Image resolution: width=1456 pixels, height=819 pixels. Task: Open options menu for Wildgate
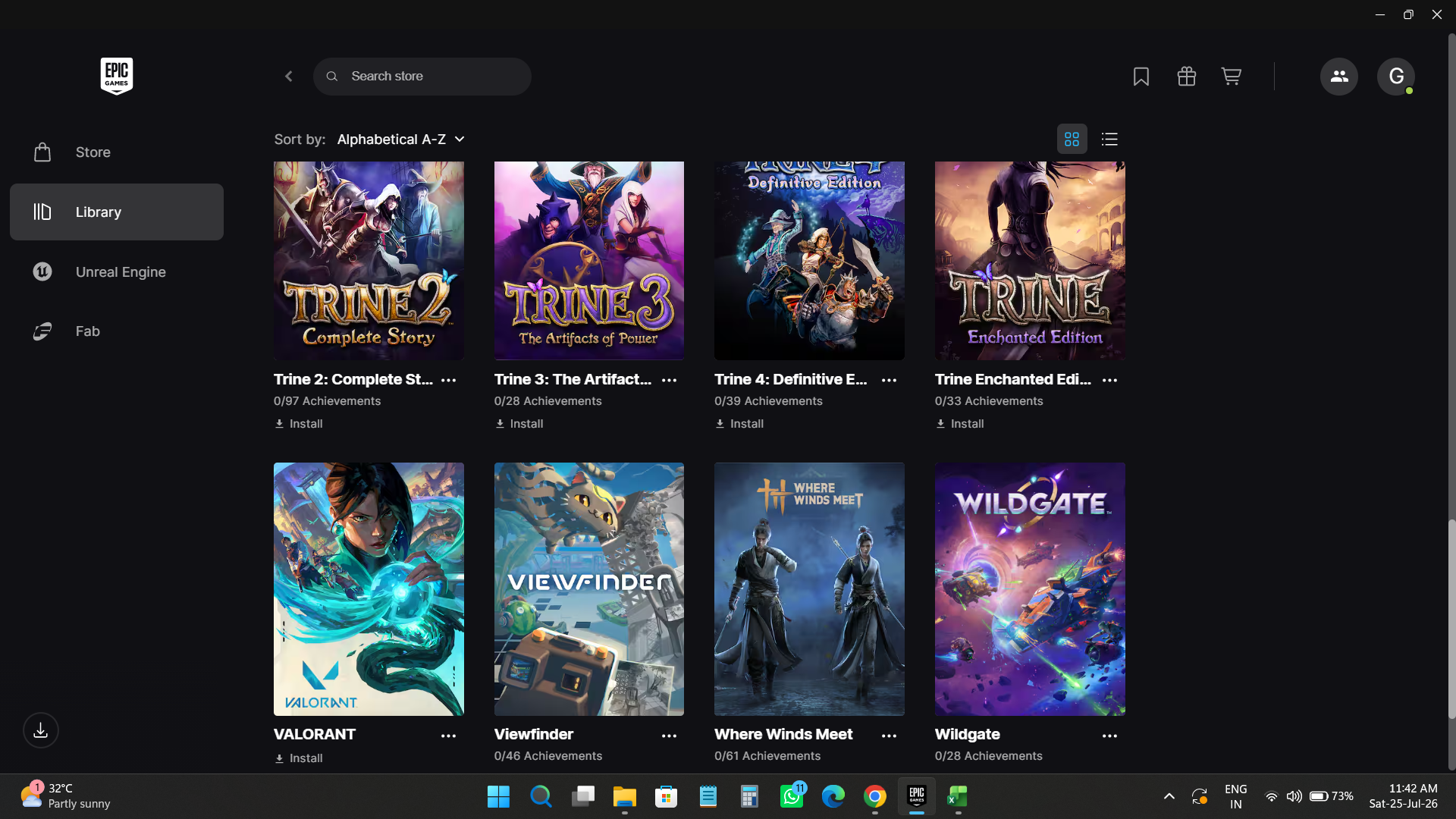tap(1110, 736)
